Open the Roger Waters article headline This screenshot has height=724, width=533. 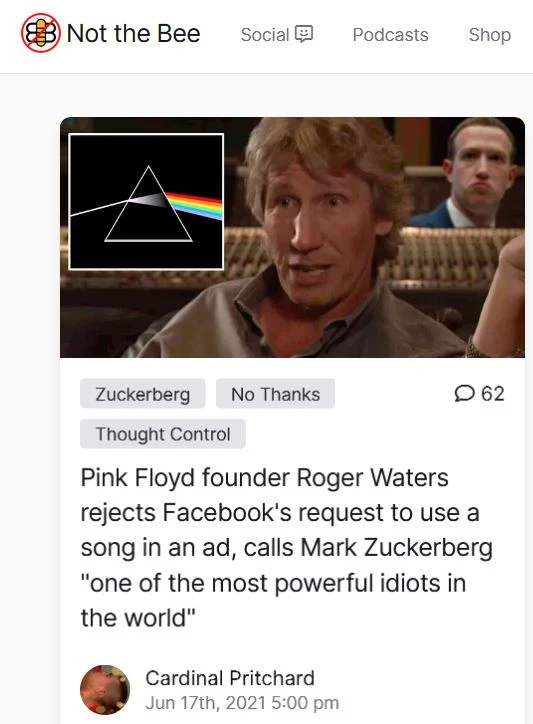(287, 548)
